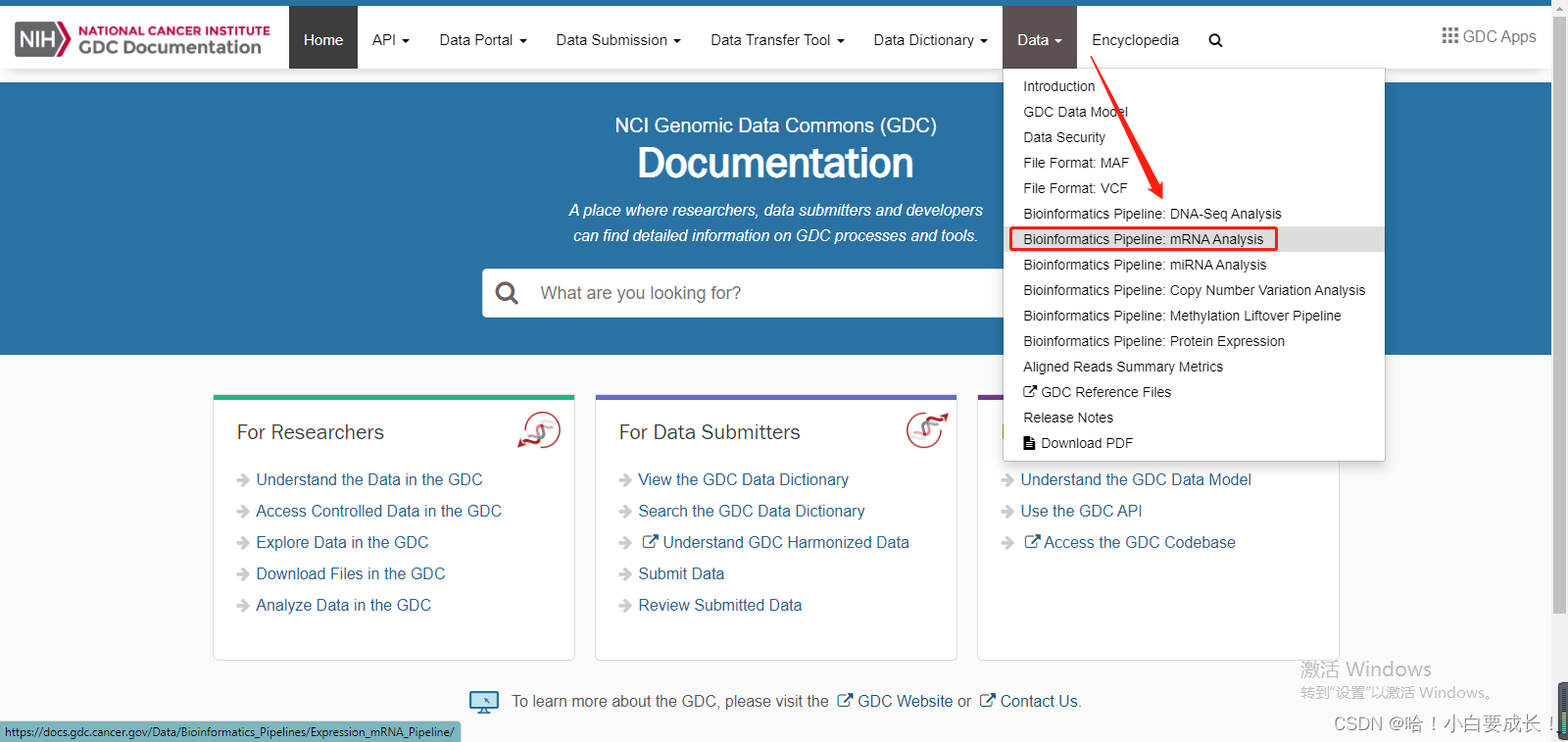Click the For Data Submitters DNA icon
This screenshot has height=742, width=1568.
(x=927, y=430)
